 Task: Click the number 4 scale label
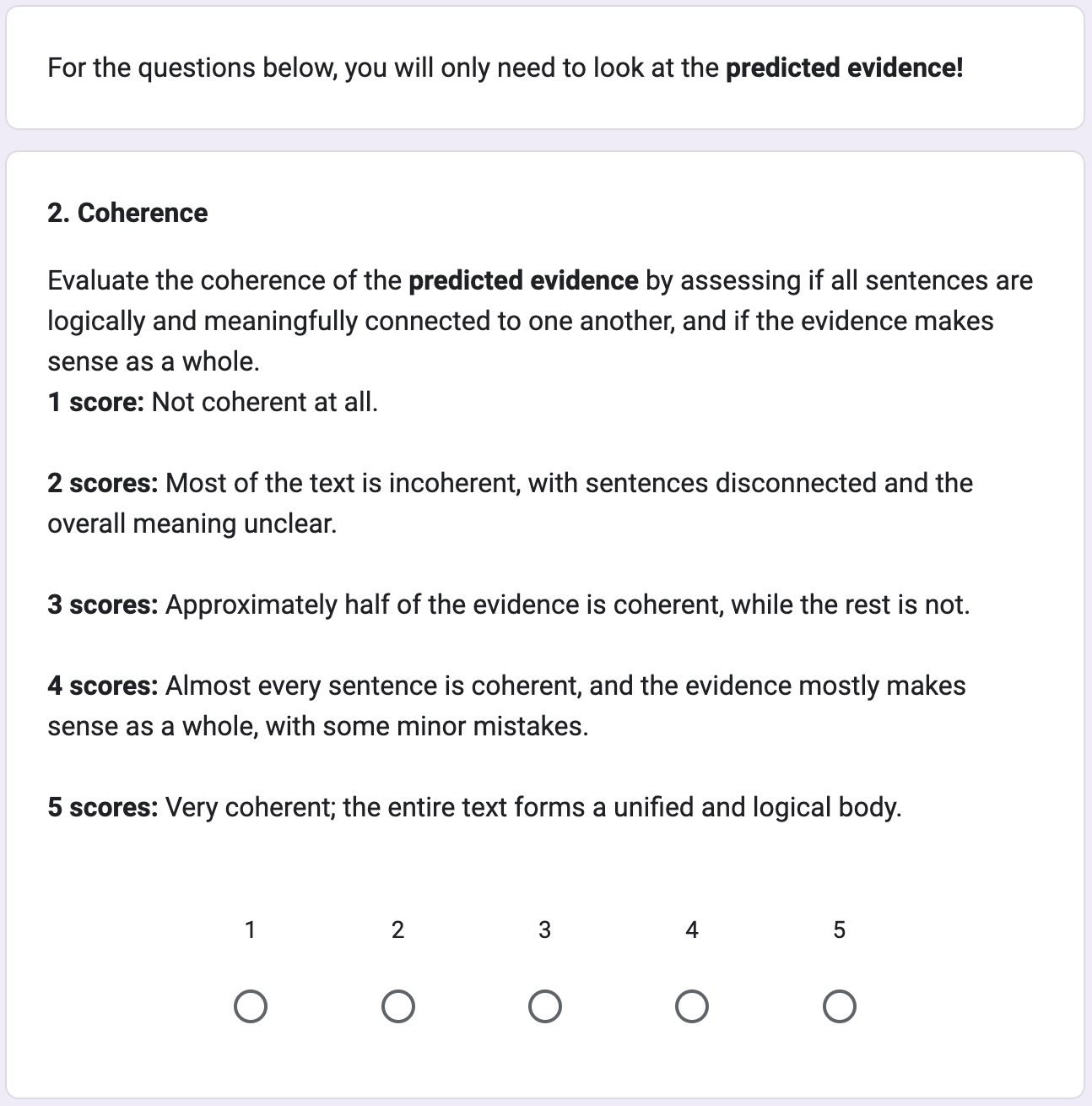[692, 930]
